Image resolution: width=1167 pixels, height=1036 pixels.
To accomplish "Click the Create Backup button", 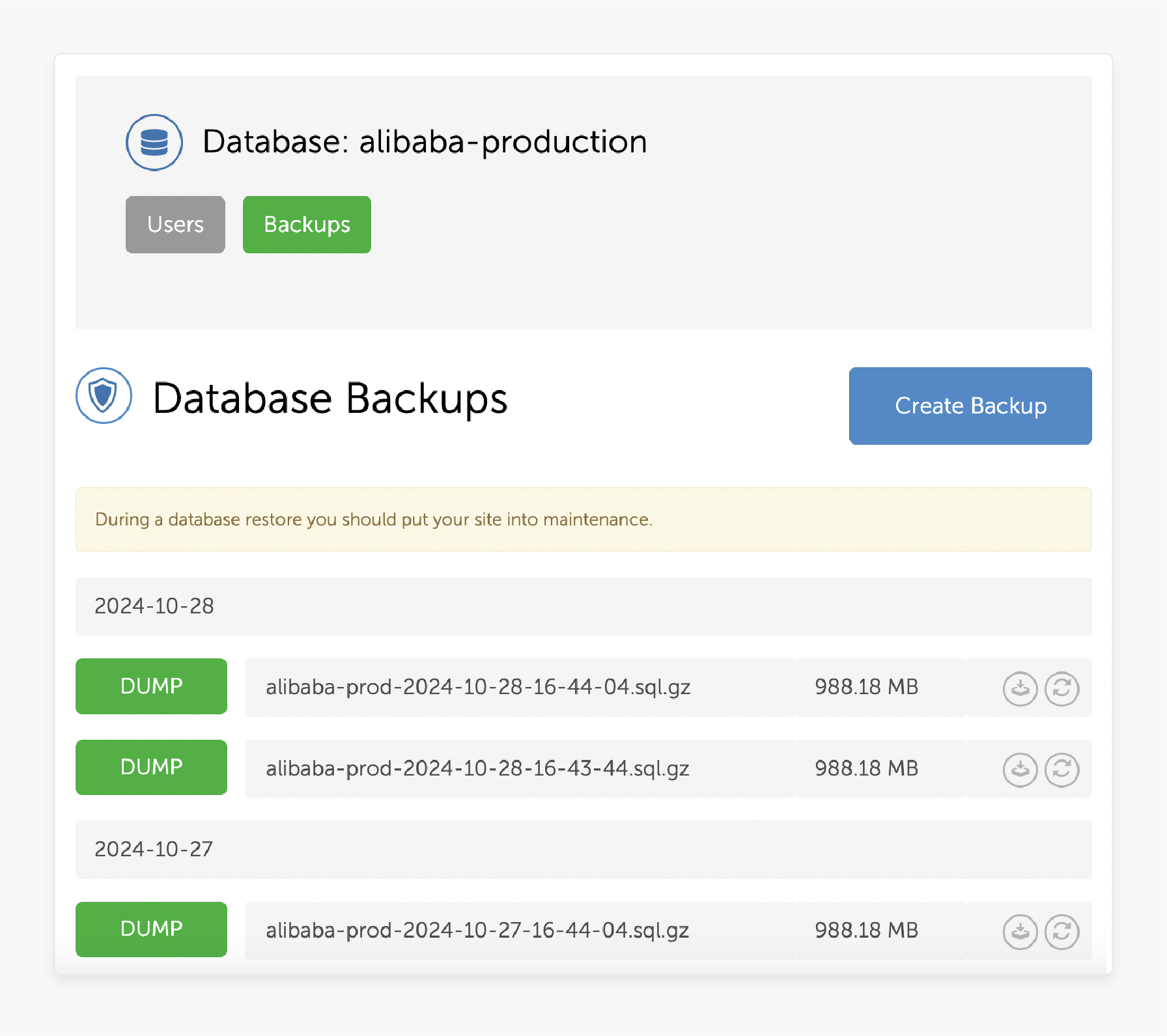I will click(970, 406).
